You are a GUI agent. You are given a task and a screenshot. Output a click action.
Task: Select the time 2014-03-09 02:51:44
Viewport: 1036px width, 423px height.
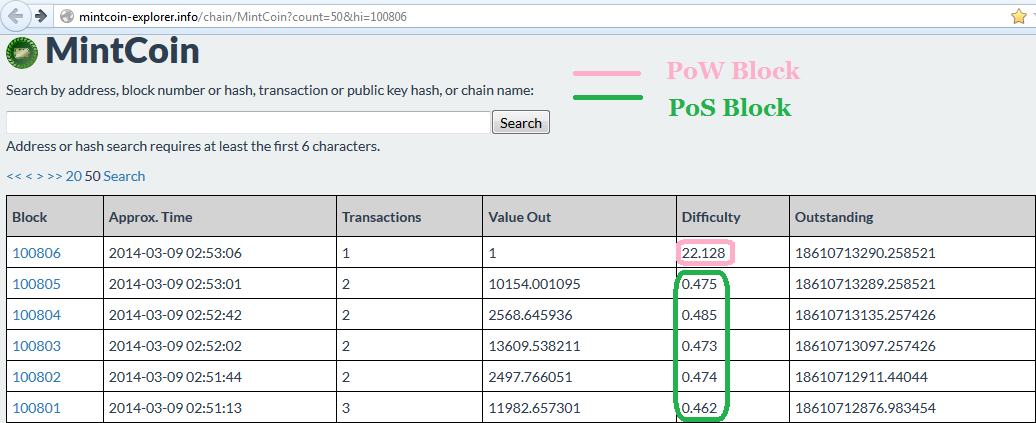click(175, 377)
